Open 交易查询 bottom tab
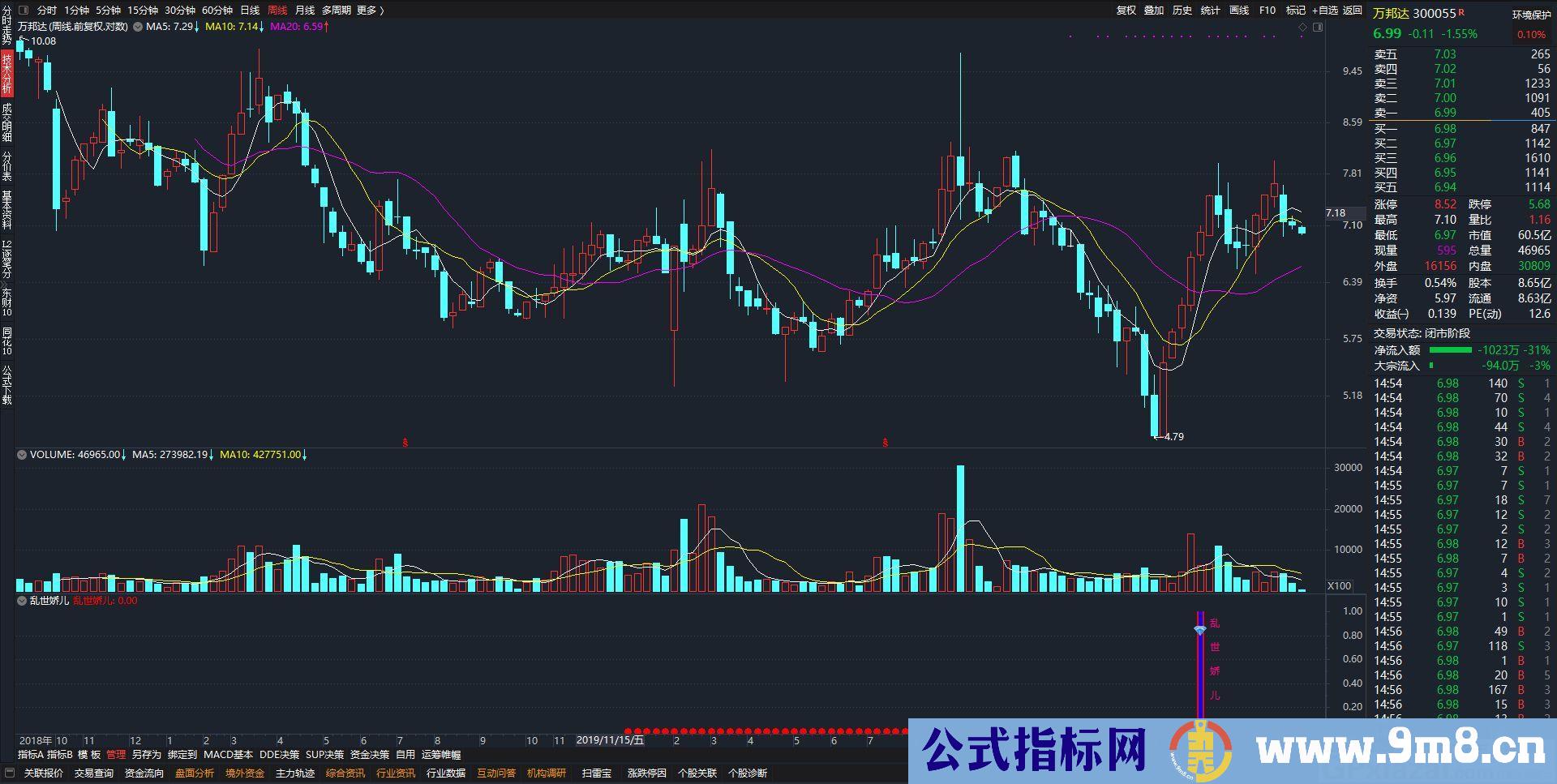The height and width of the screenshot is (784, 1557). click(x=94, y=773)
